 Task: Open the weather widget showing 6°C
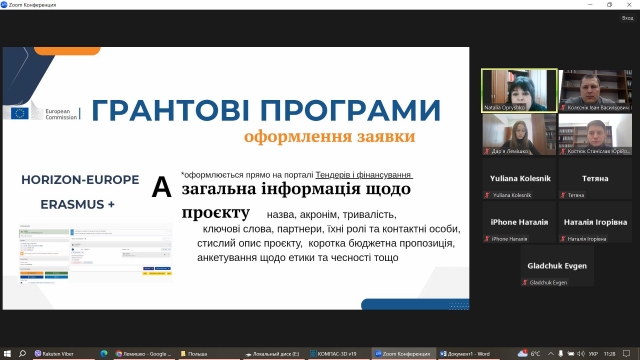click(529, 353)
